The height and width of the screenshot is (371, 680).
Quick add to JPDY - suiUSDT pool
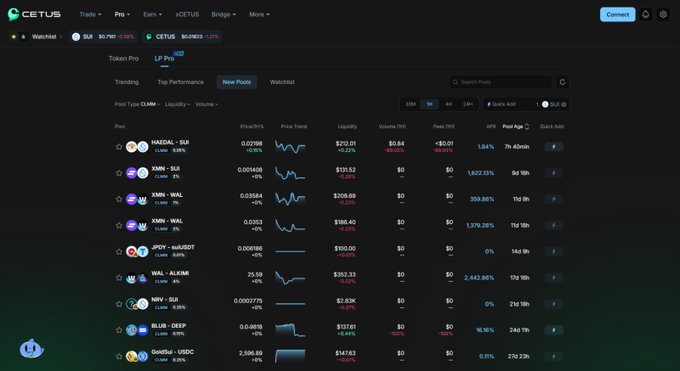click(x=553, y=251)
